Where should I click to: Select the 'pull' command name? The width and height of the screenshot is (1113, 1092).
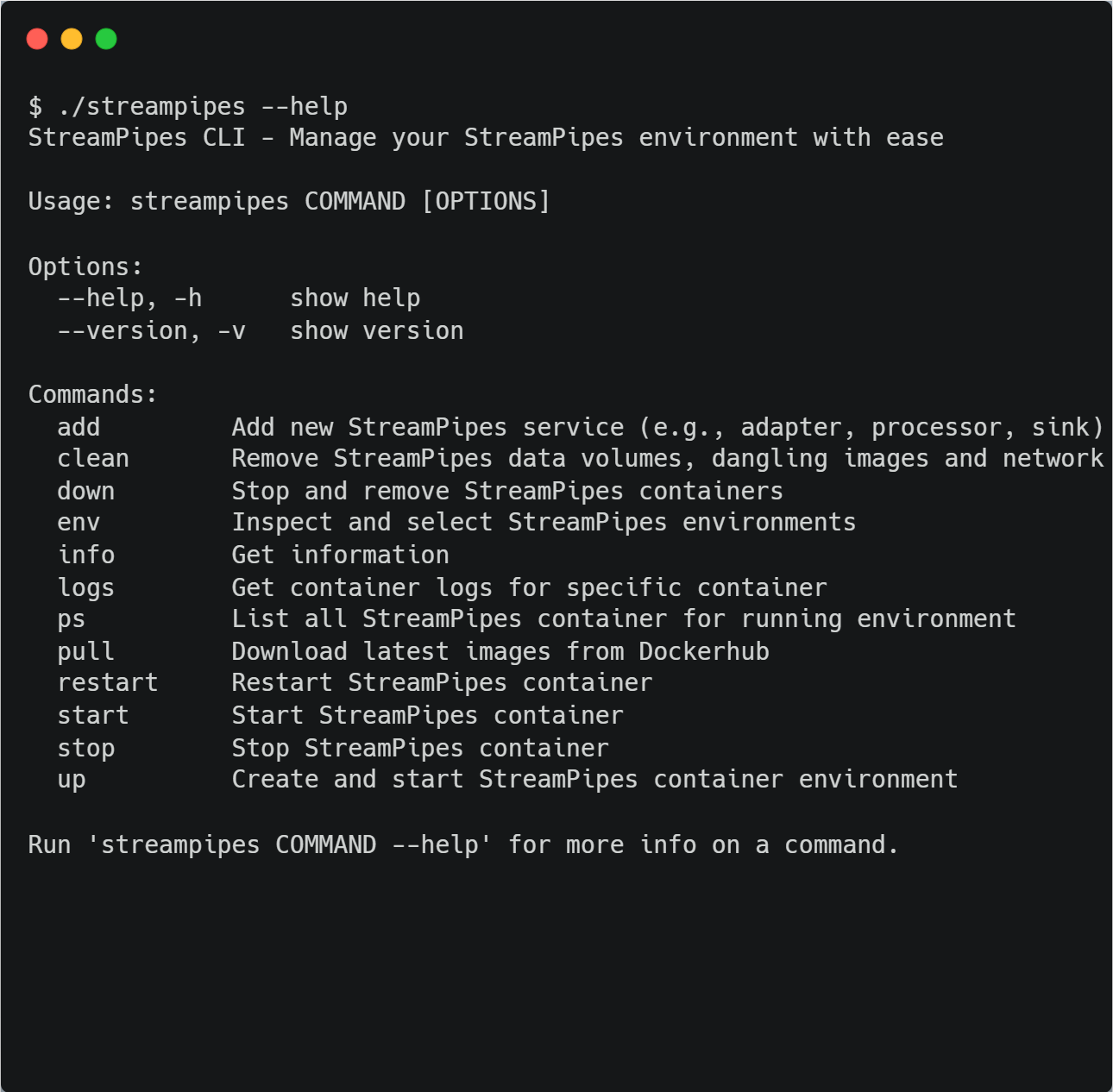click(x=86, y=652)
